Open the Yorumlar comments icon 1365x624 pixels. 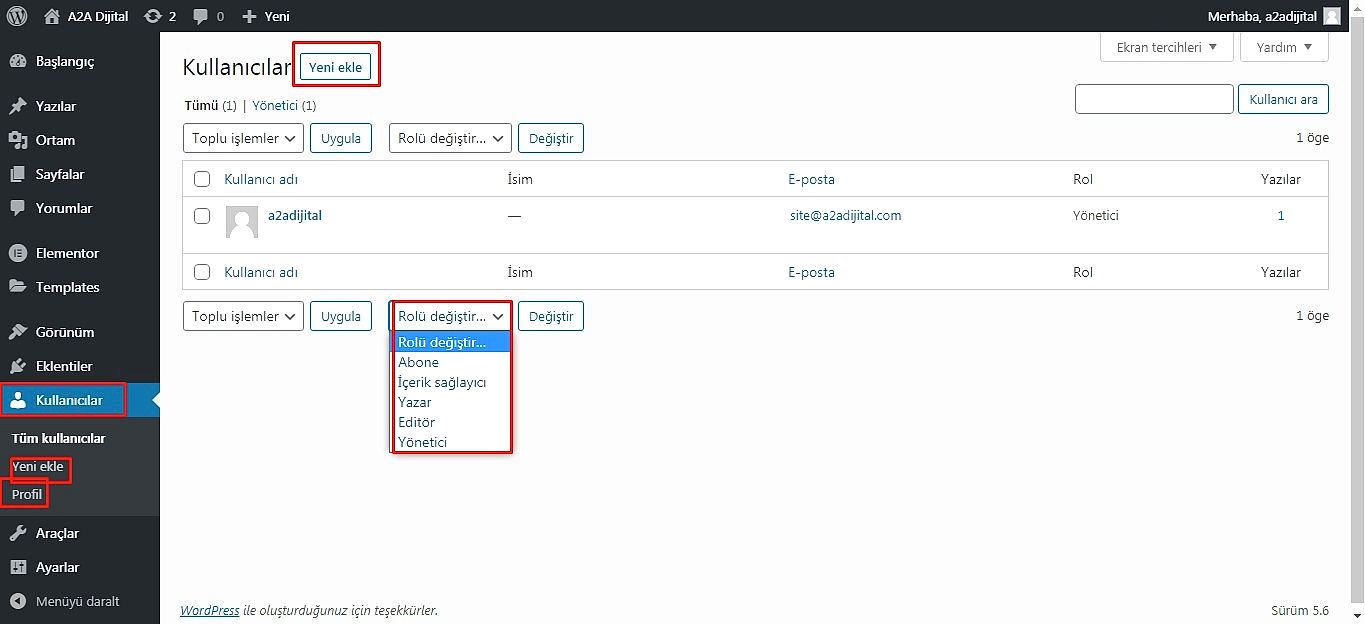(17, 208)
